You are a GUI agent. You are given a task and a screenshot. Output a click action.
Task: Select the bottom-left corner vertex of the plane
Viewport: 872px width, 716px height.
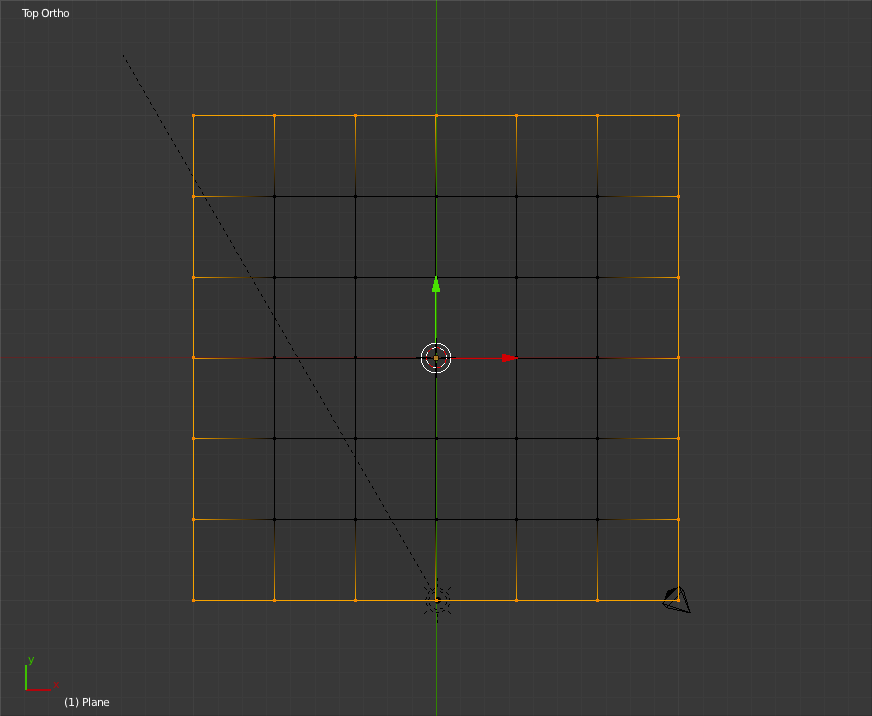(194, 600)
